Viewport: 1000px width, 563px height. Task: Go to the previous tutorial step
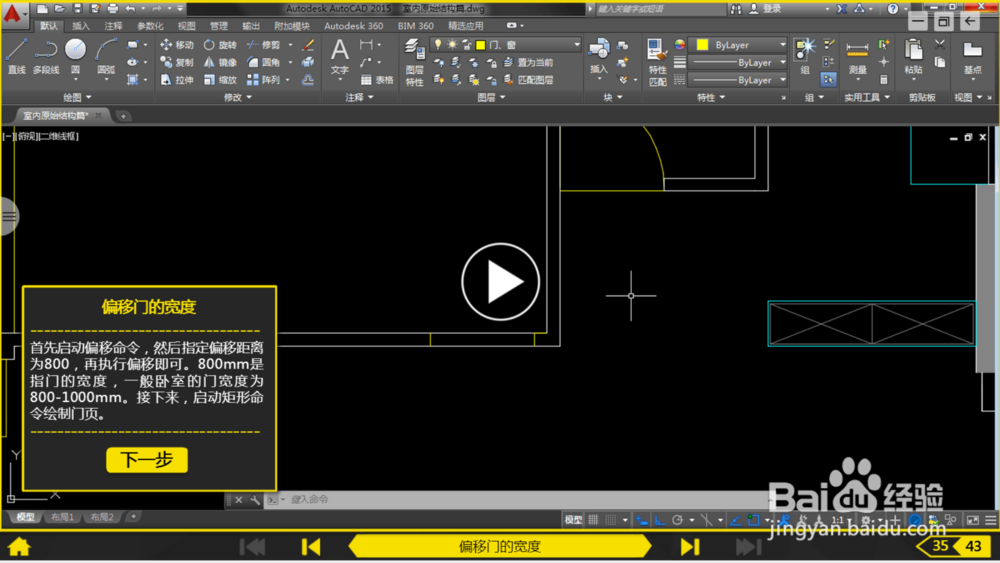(311, 546)
